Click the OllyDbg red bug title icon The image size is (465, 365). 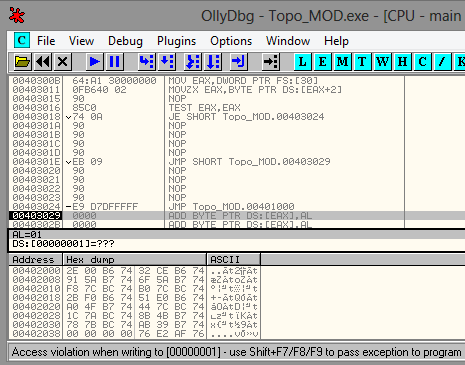click(17, 15)
